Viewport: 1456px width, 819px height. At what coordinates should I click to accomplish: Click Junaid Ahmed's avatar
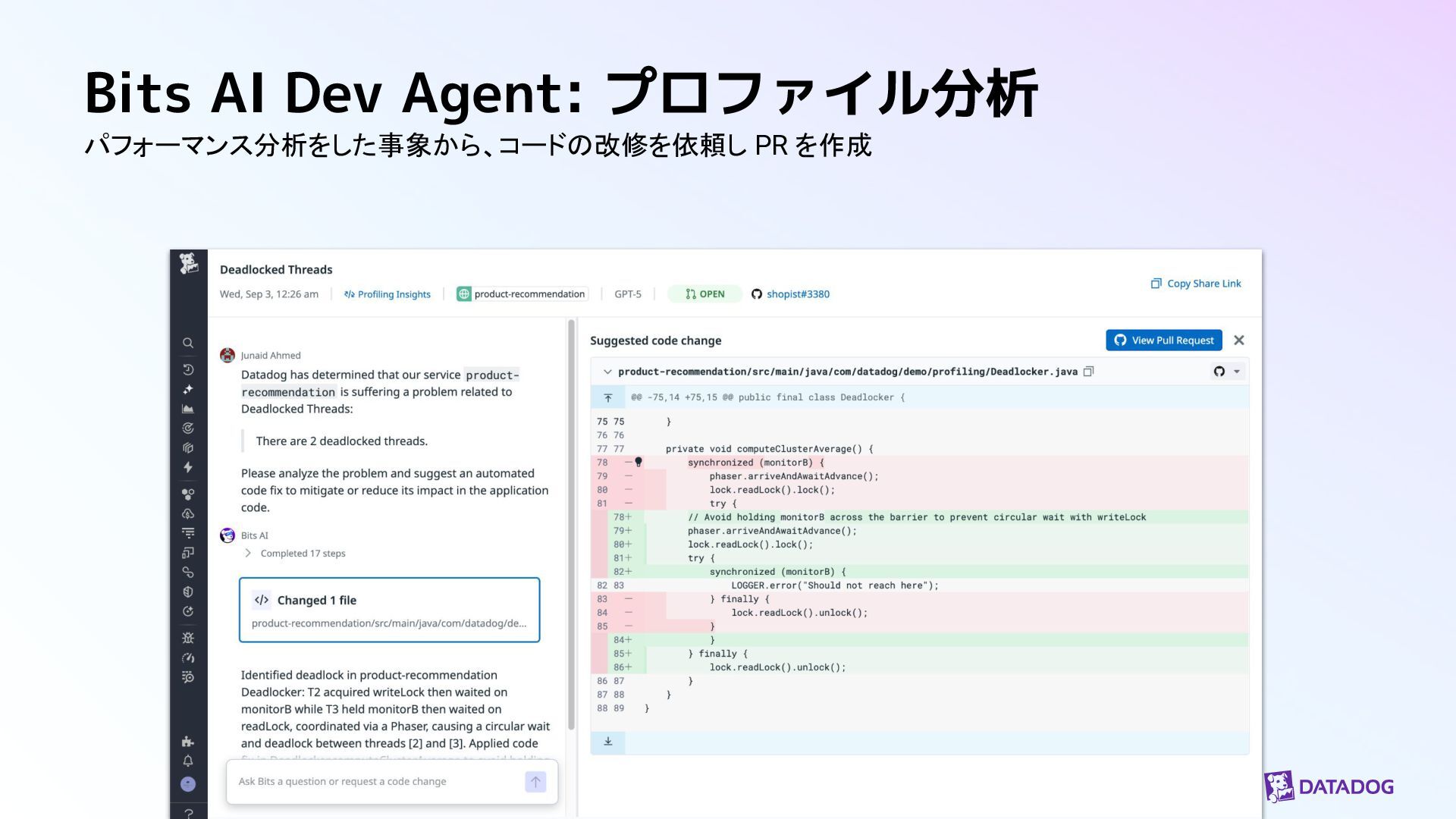coord(227,355)
